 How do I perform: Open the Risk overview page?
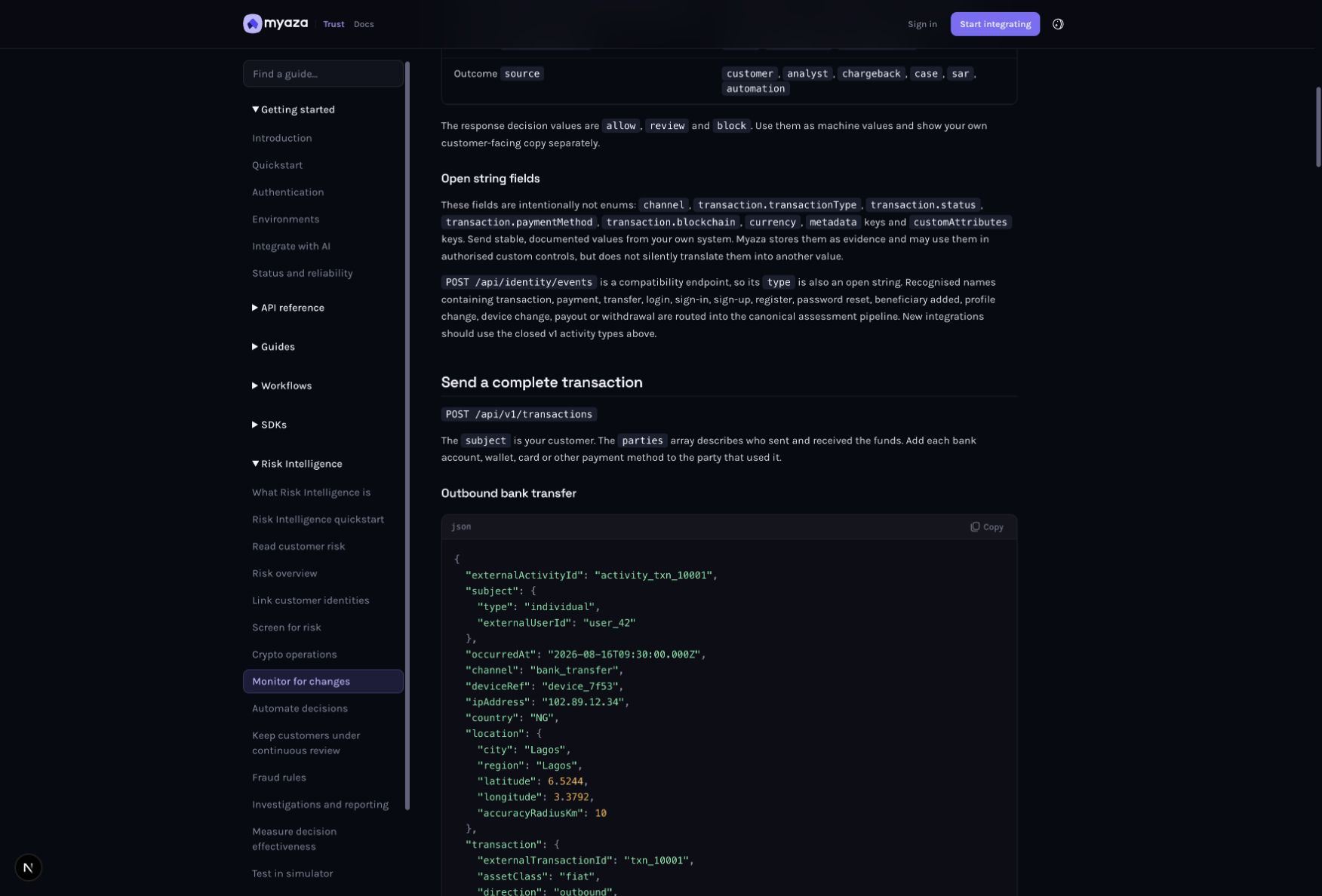(284, 574)
